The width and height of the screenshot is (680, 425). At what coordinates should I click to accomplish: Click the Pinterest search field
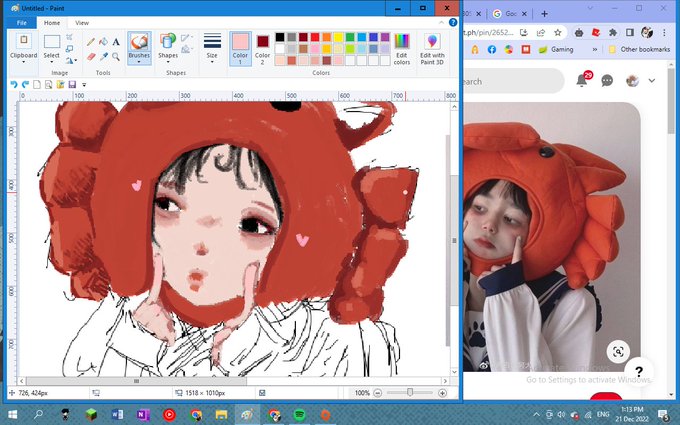click(x=513, y=81)
